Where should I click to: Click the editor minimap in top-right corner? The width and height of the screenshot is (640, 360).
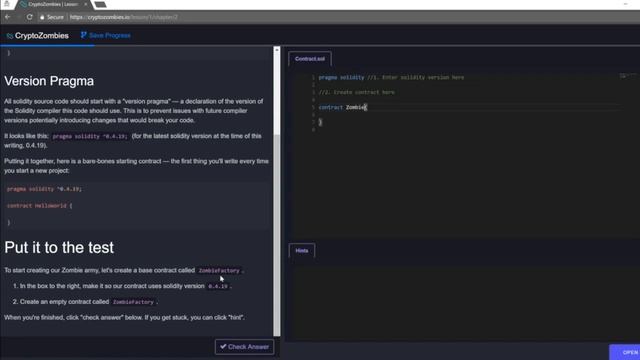(628, 76)
